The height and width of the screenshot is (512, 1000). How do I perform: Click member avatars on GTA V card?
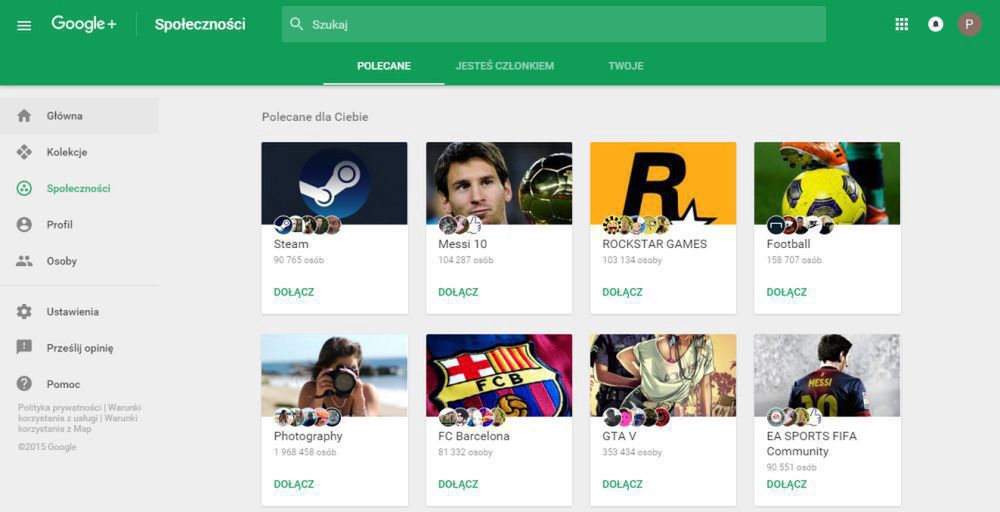[636, 417]
